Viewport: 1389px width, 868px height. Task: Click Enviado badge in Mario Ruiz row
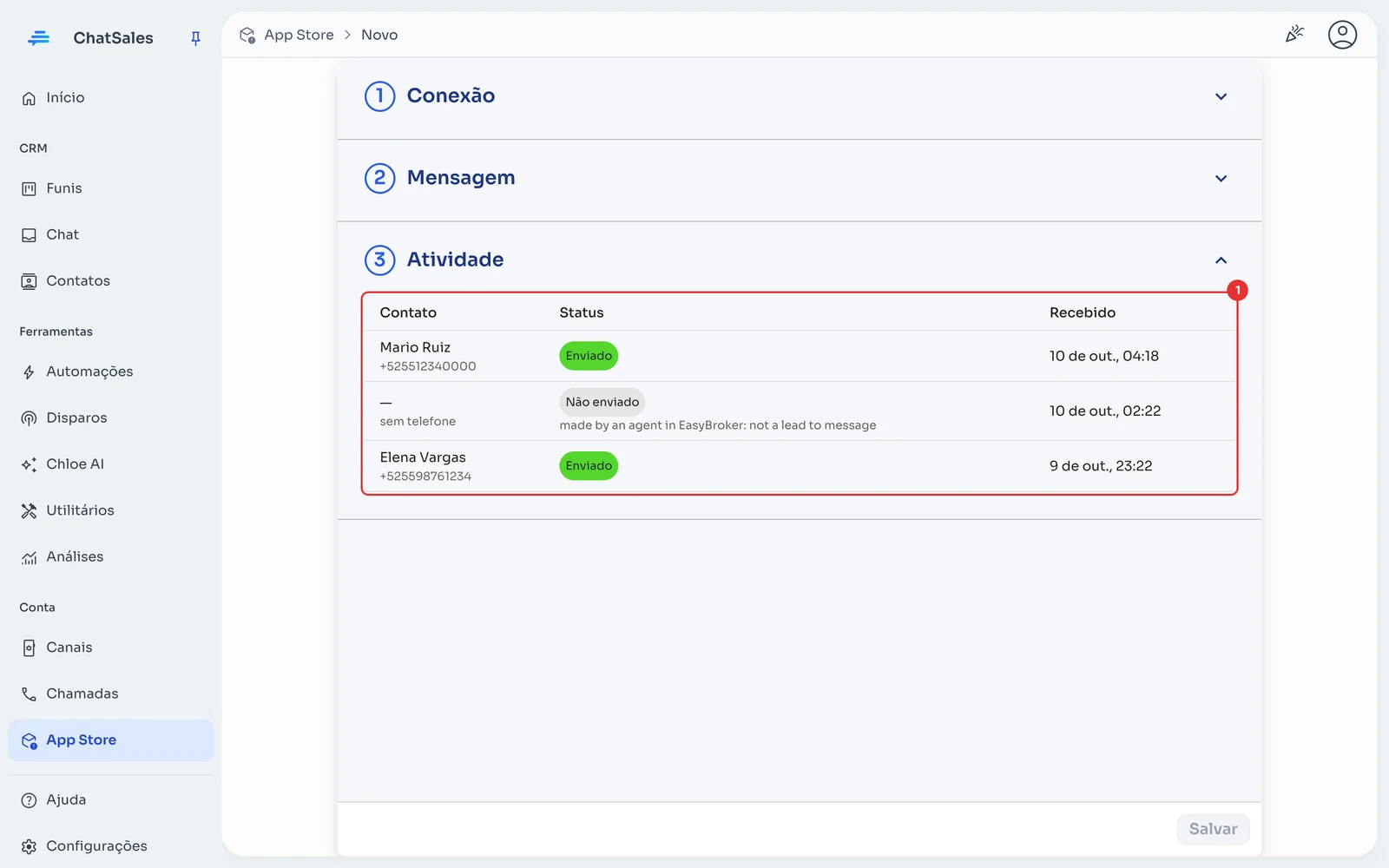(x=589, y=356)
